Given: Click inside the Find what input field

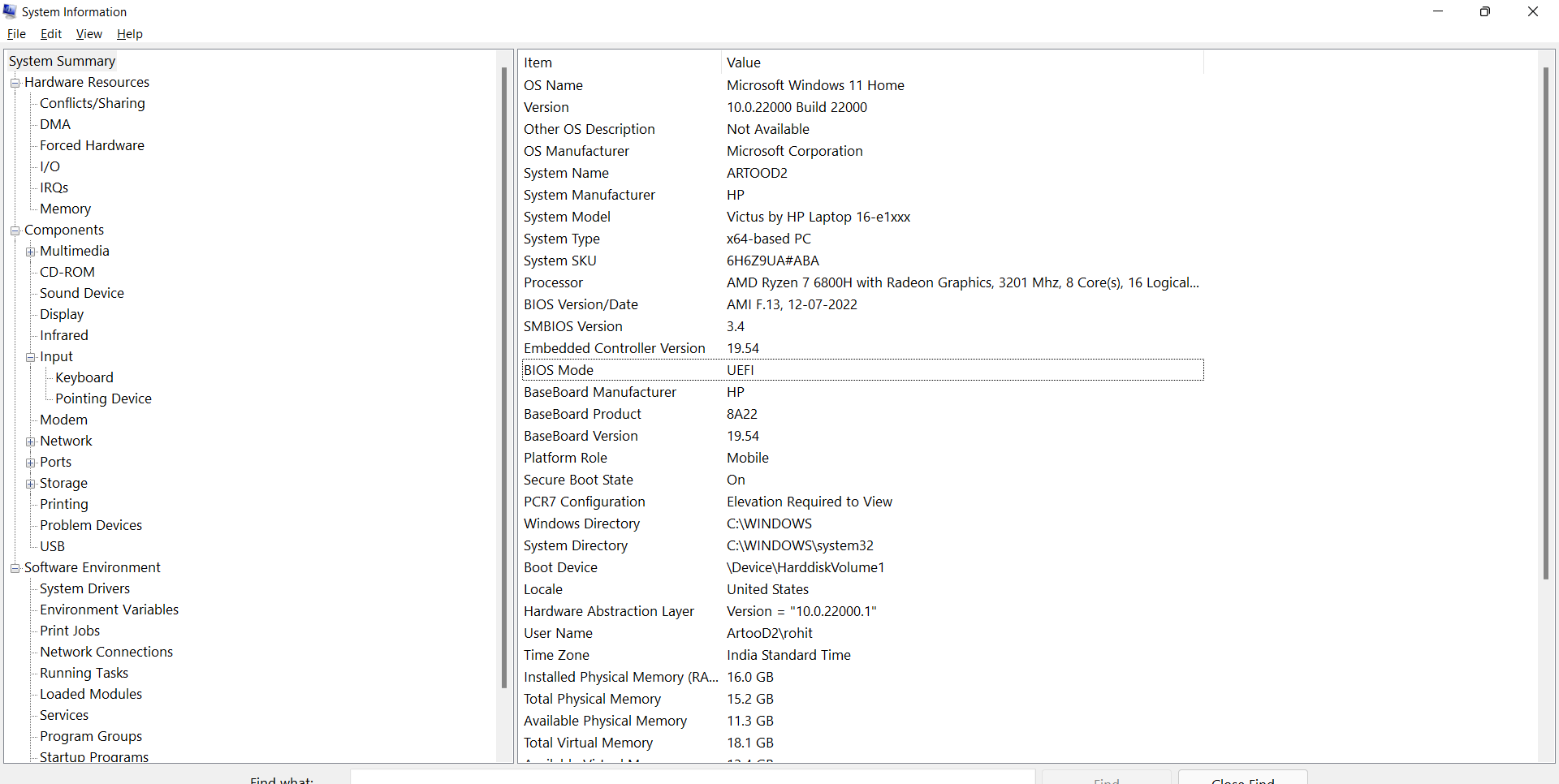Looking at the screenshot, I should [x=693, y=778].
